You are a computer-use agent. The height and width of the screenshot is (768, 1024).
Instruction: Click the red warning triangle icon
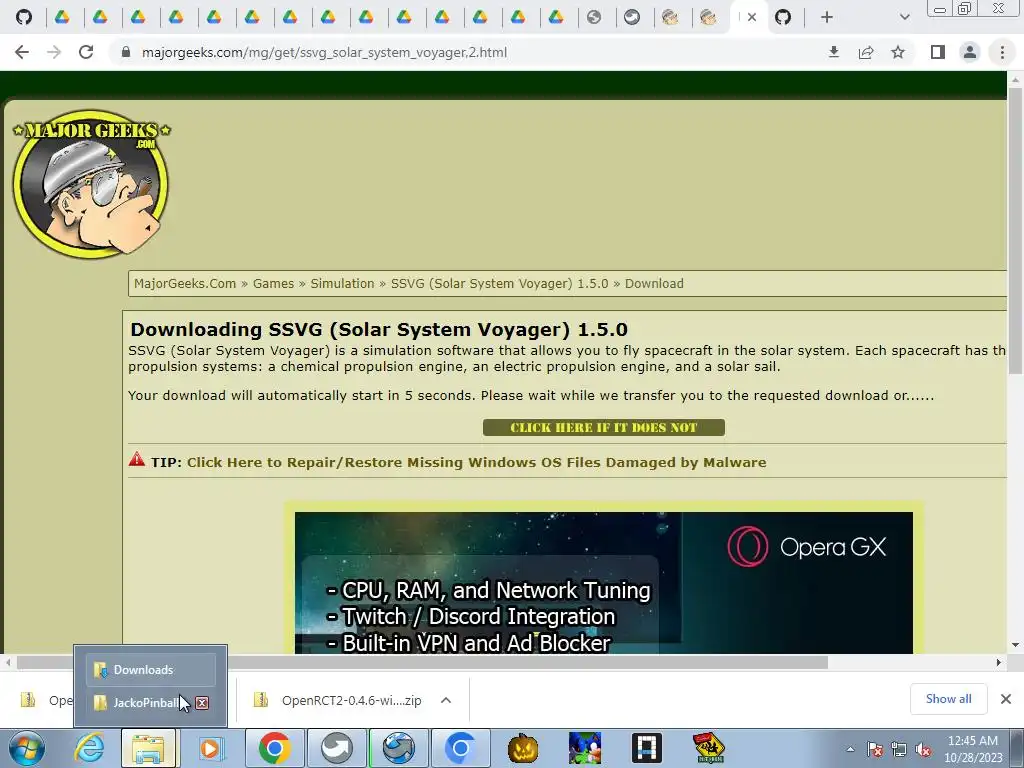click(136, 459)
